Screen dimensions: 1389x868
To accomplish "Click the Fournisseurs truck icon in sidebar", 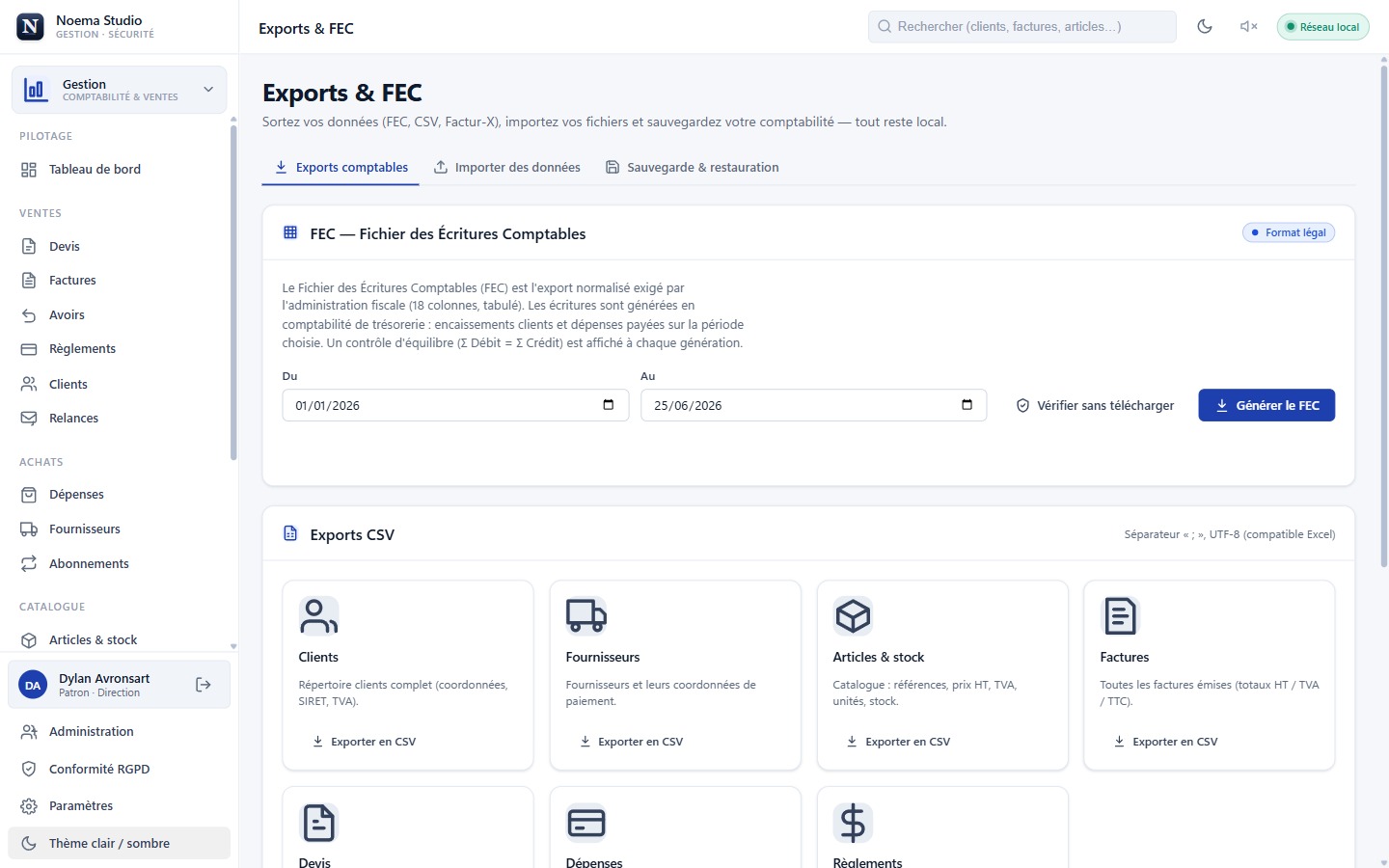I will 29,529.
